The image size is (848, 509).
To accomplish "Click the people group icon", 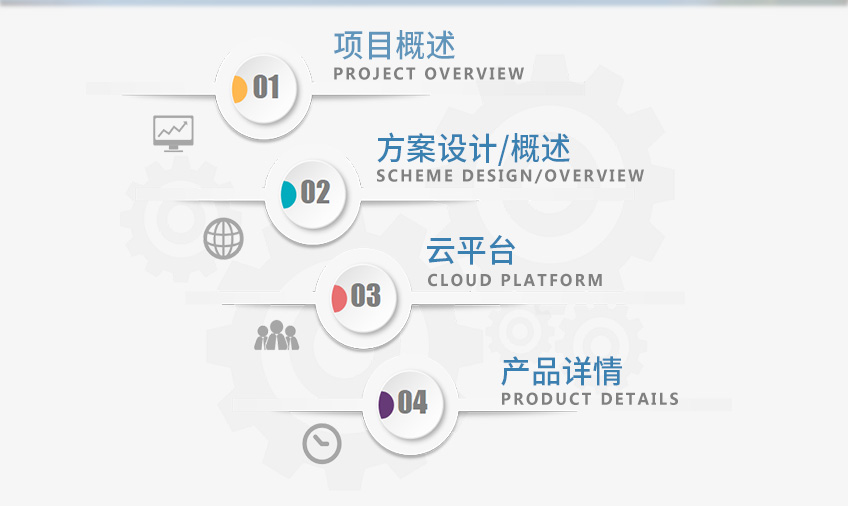I will click(276, 335).
